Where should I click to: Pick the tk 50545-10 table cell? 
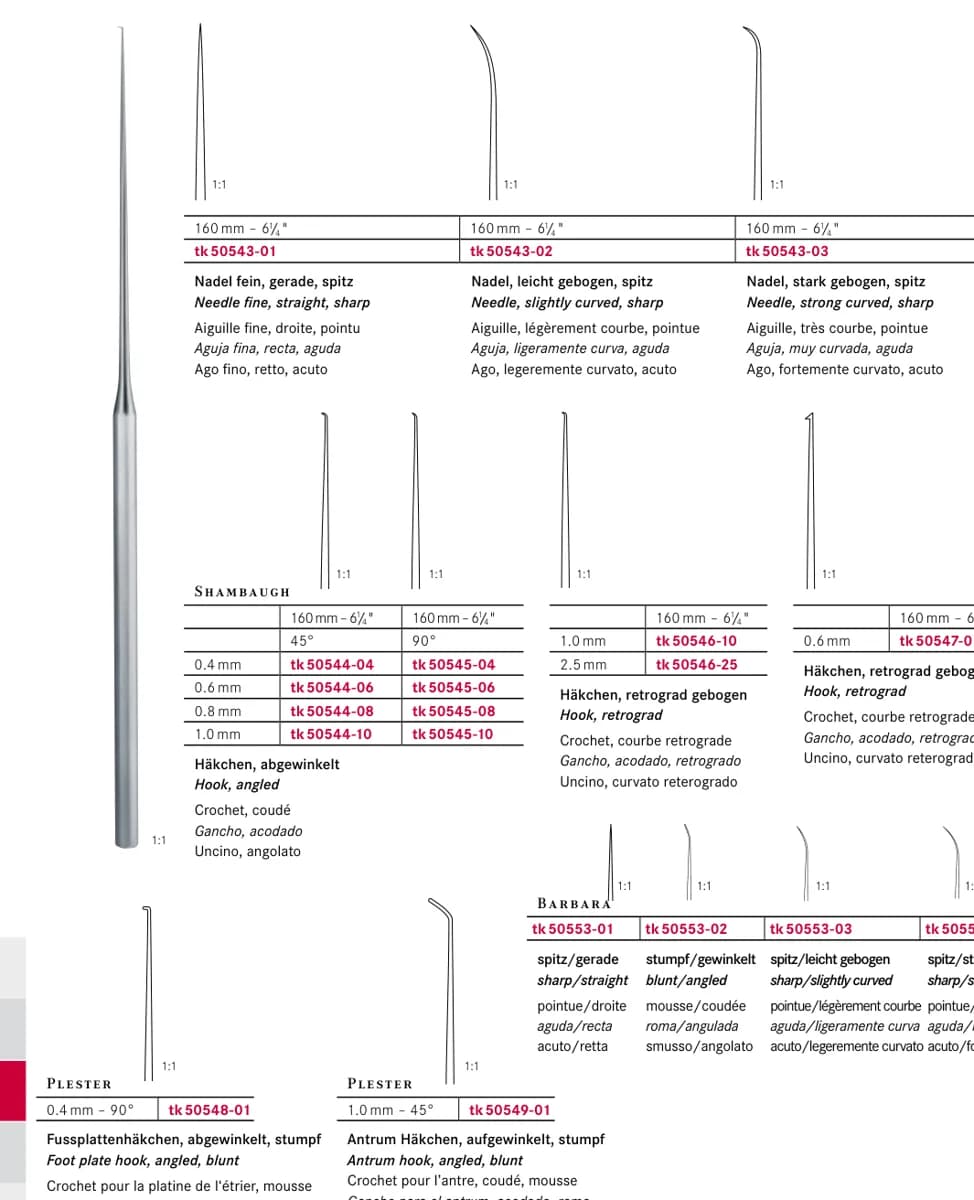(x=453, y=734)
